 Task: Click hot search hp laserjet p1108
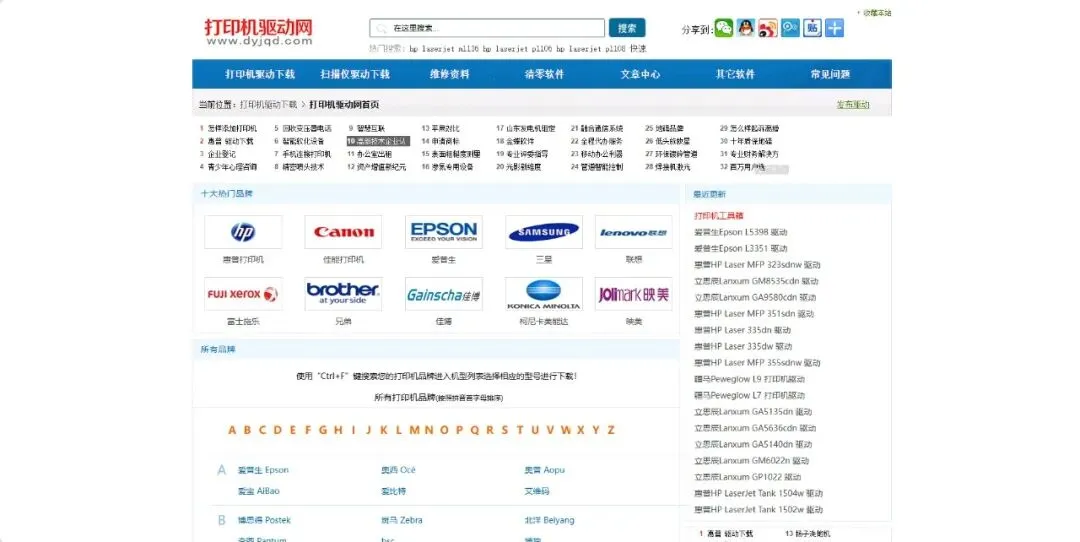(591, 49)
